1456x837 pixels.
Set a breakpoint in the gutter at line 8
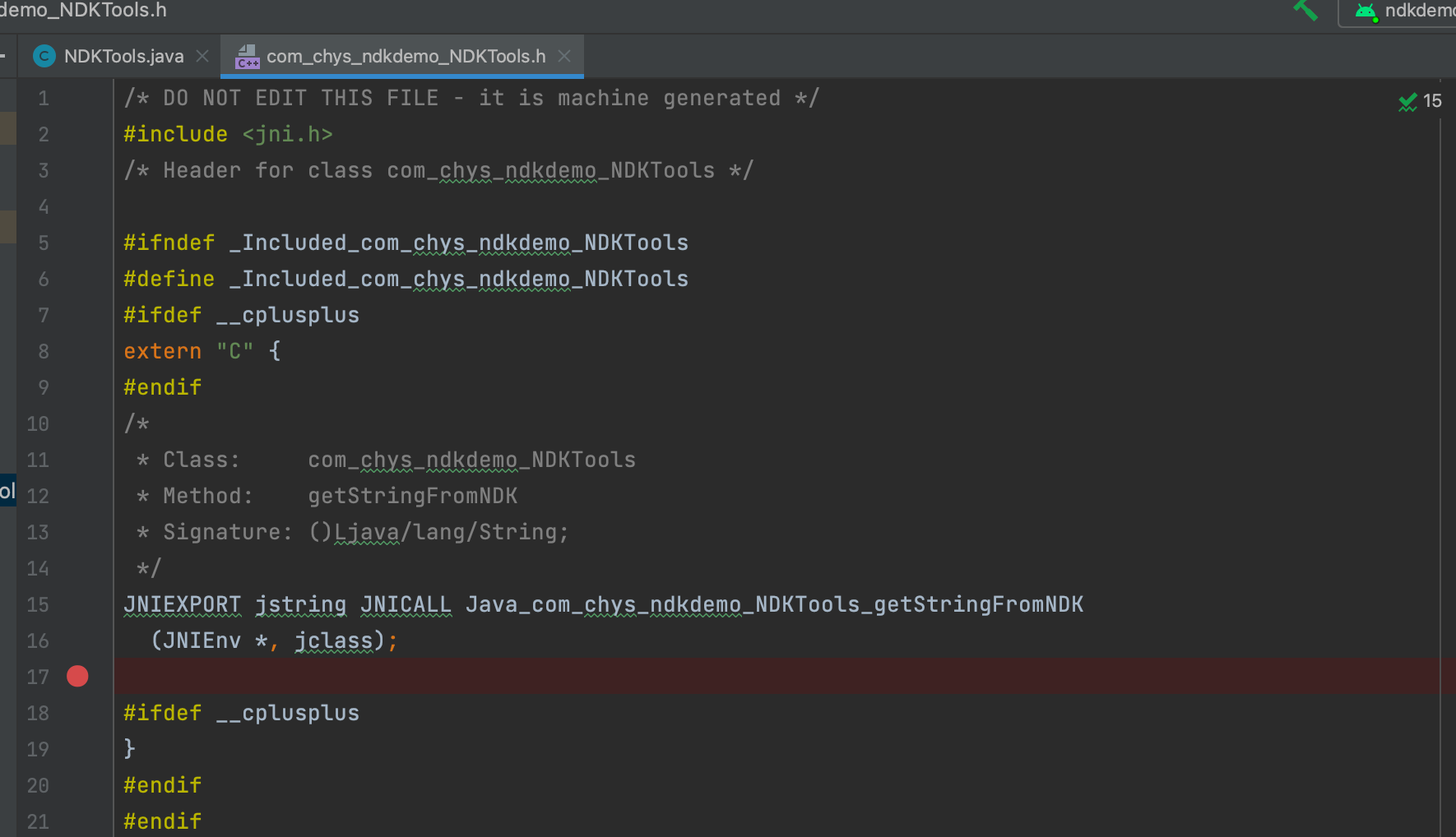pos(77,351)
